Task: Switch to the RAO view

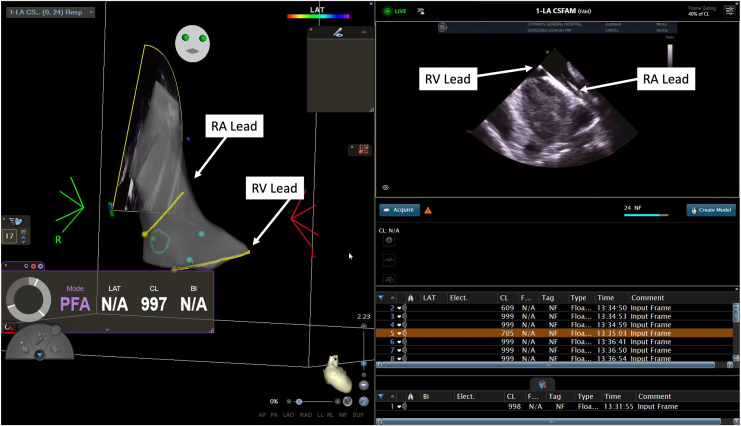Action: point(306,415)
